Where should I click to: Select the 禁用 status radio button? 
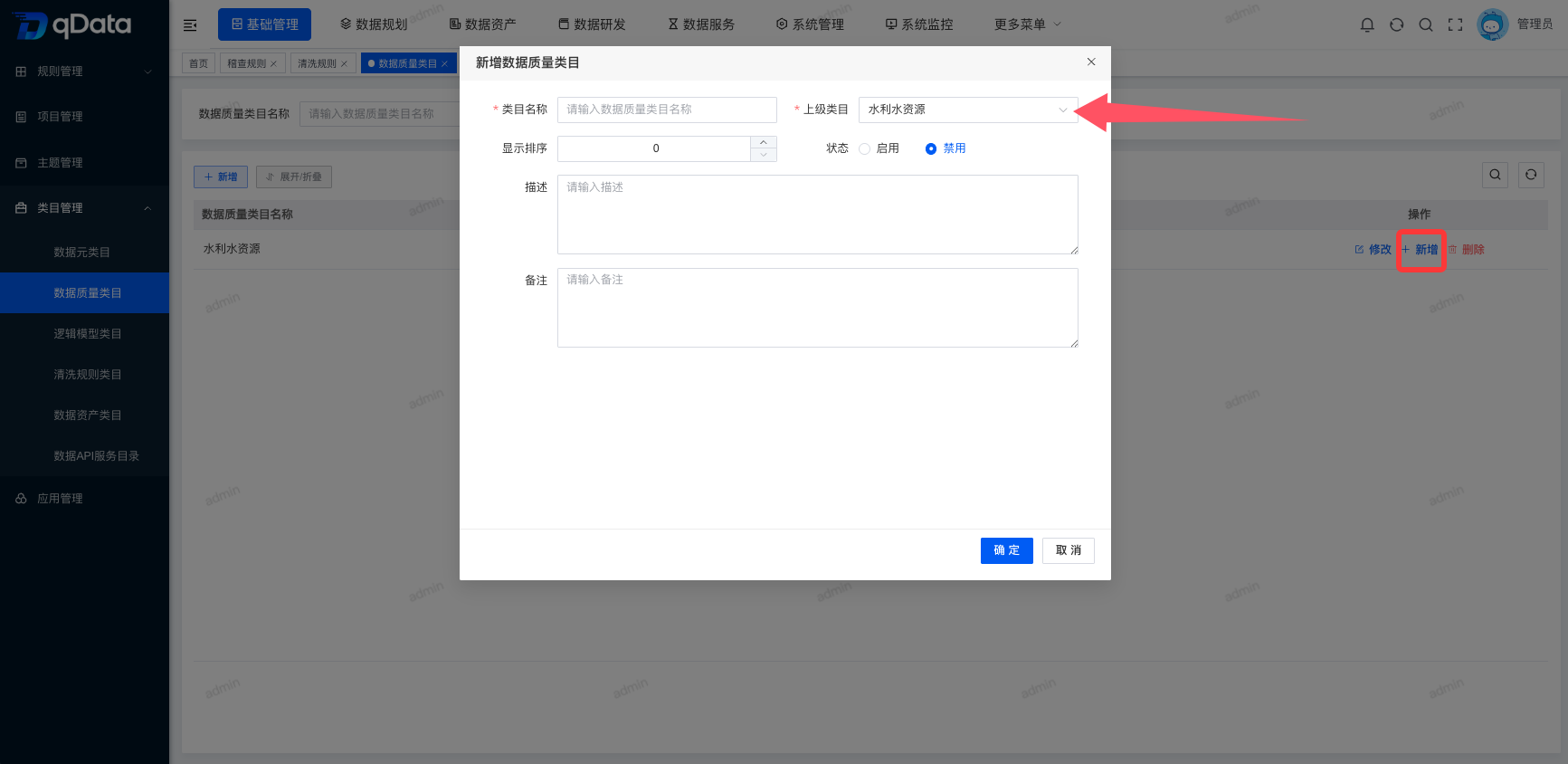click(x=930, y=148)
